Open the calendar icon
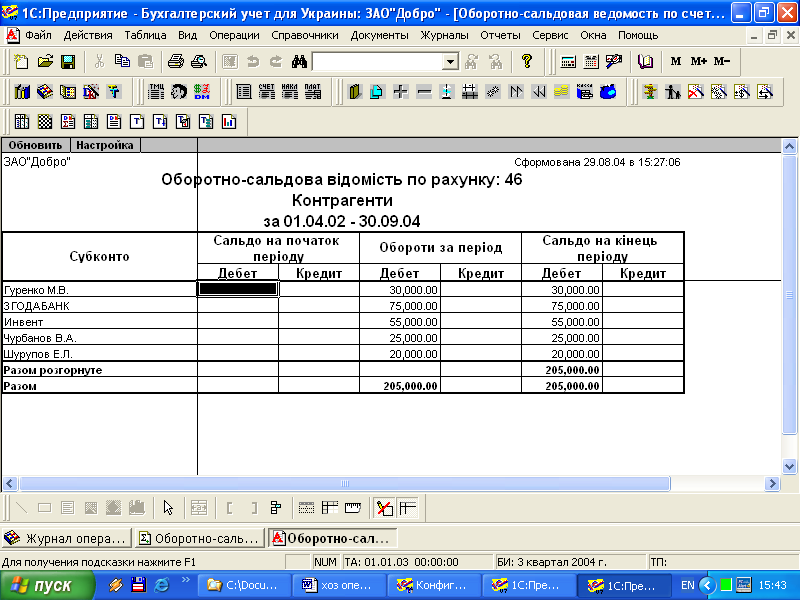 [591, 62]
